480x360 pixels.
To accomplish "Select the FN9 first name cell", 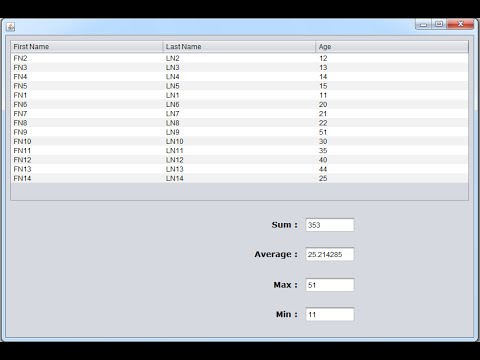I will click(x=87, y=132).
